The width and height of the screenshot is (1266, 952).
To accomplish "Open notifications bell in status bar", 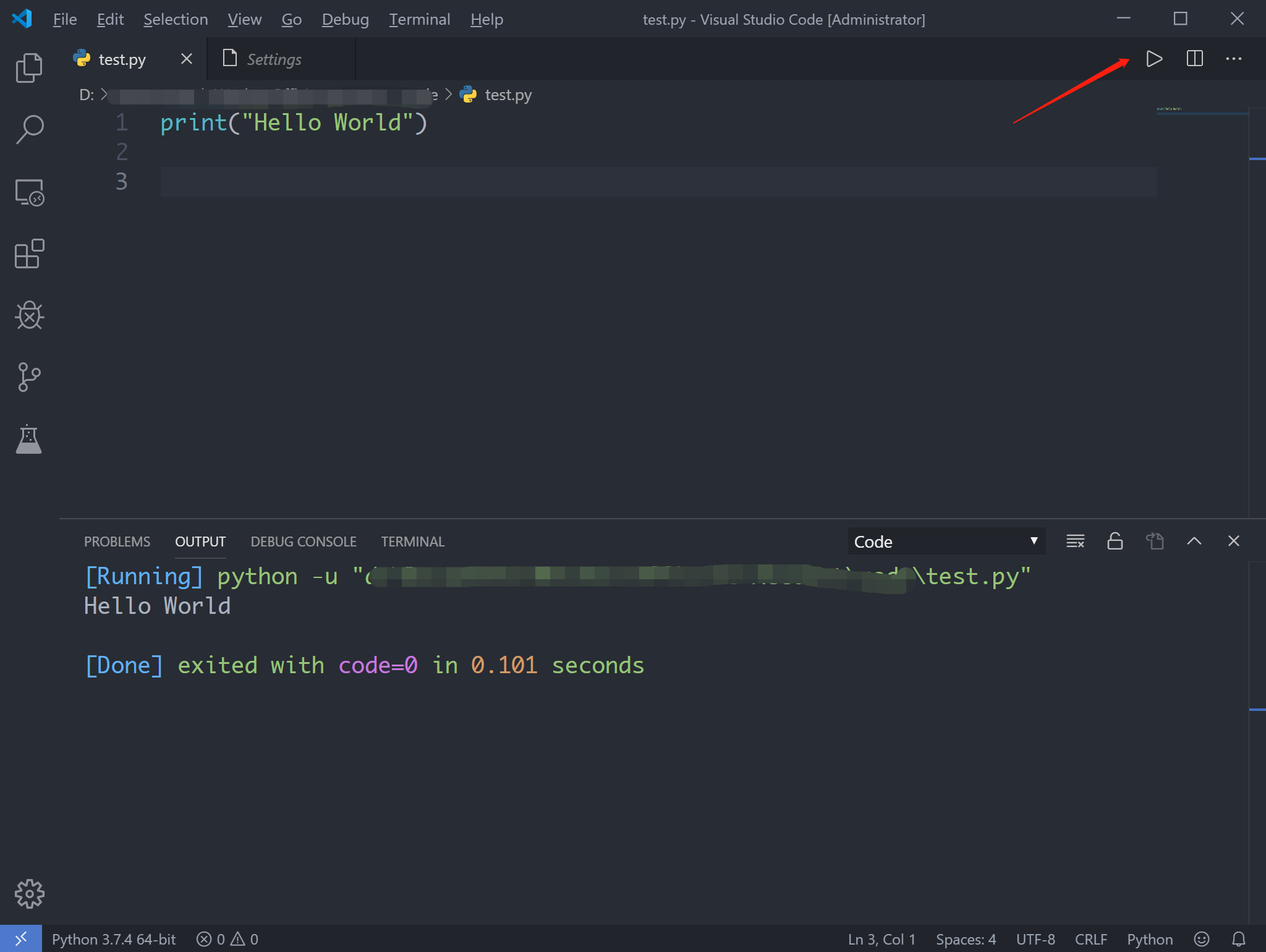I will (1239, 939).
